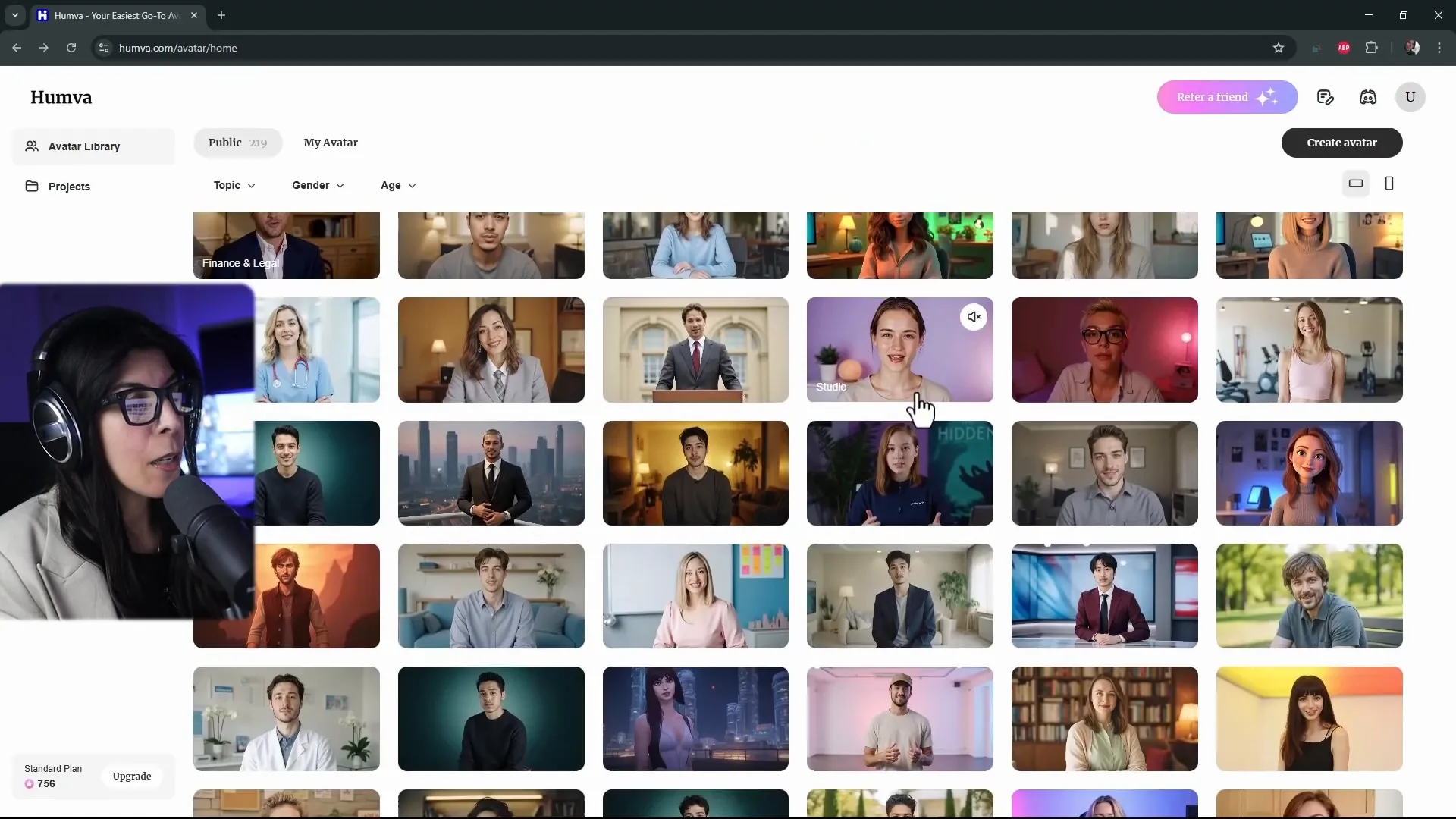Screen dimensions: 1456x819
Task: Click the Upgrade plan button
Action: 132,776
